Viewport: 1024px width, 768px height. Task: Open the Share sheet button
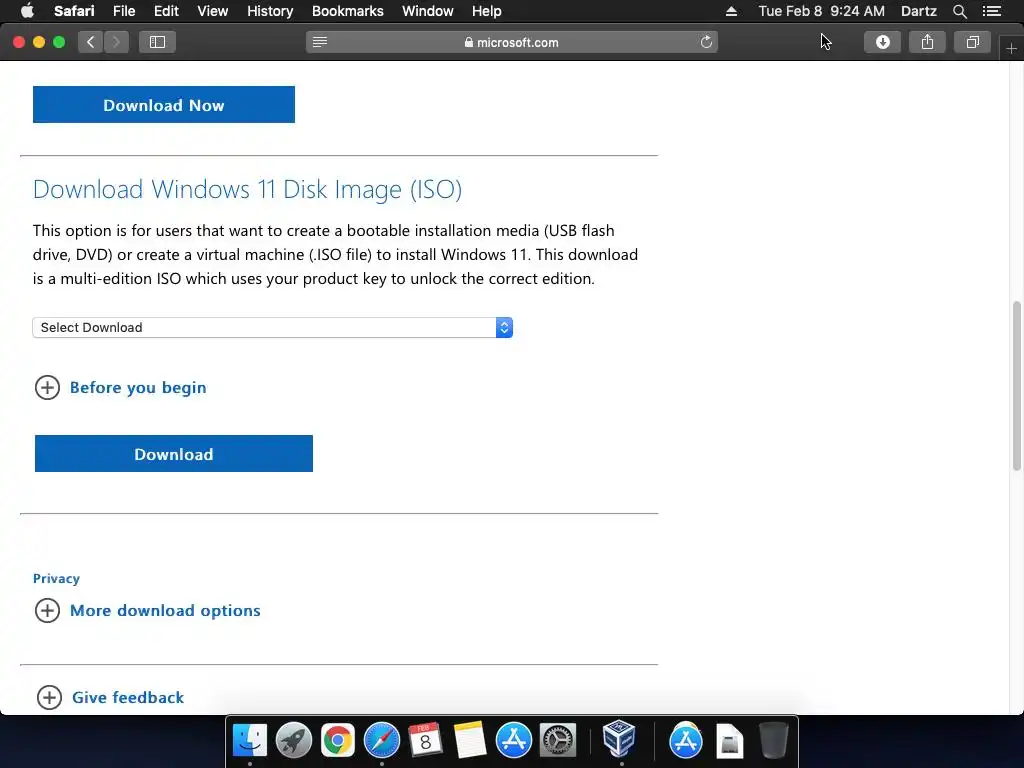(927, 42)
